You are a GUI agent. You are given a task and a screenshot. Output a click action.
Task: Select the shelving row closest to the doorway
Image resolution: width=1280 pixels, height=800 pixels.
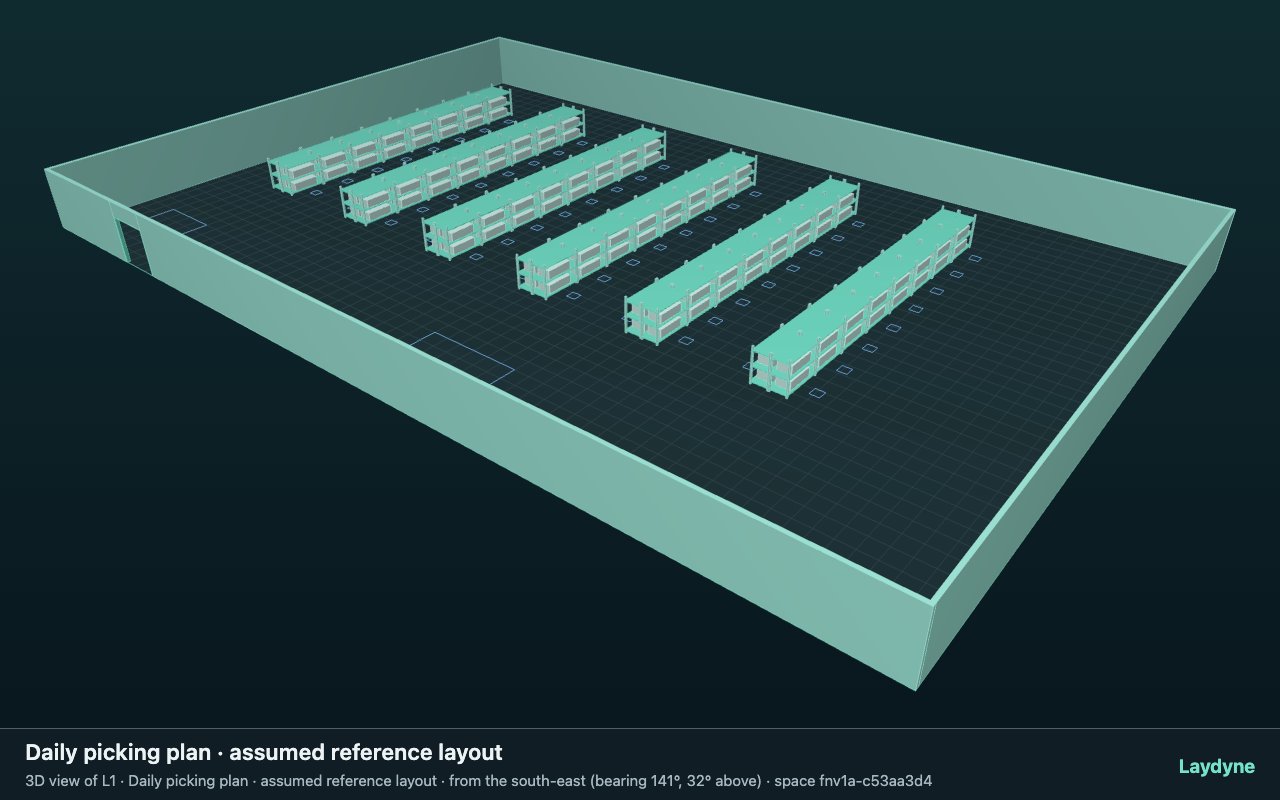pos(390,138)
